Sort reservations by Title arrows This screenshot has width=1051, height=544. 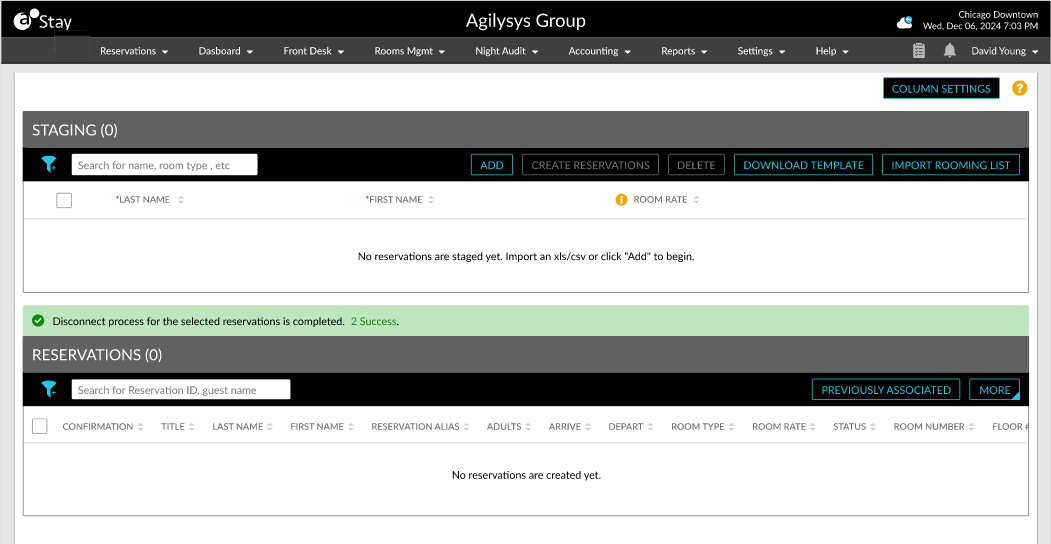tap(192, 427)
